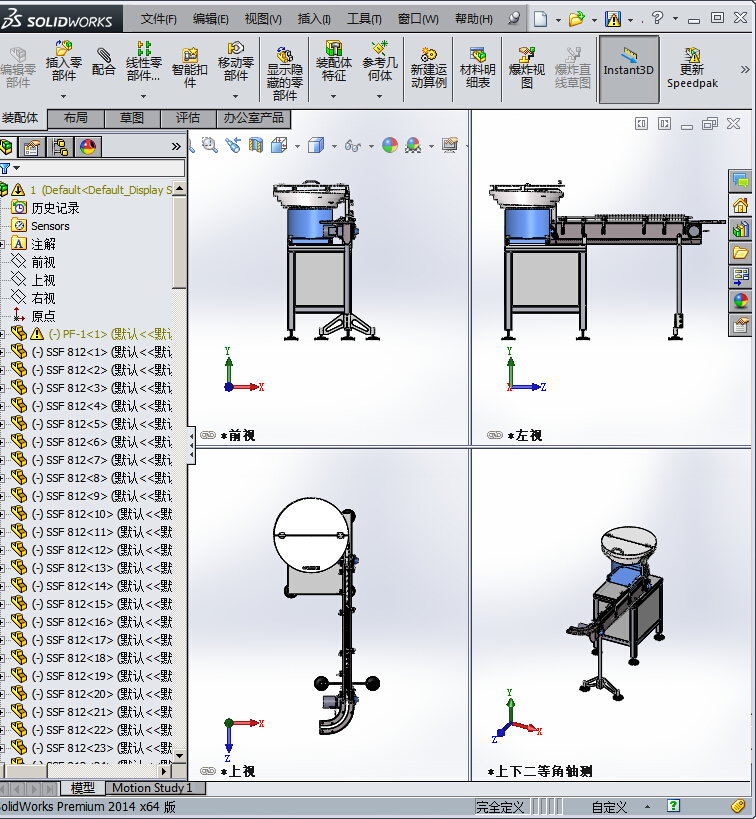The height and width of the screenshot is (819, 756).
Task: Click the Hide/Show Items glasses icon
Action: pyautogui.click(x=353, y=145)
